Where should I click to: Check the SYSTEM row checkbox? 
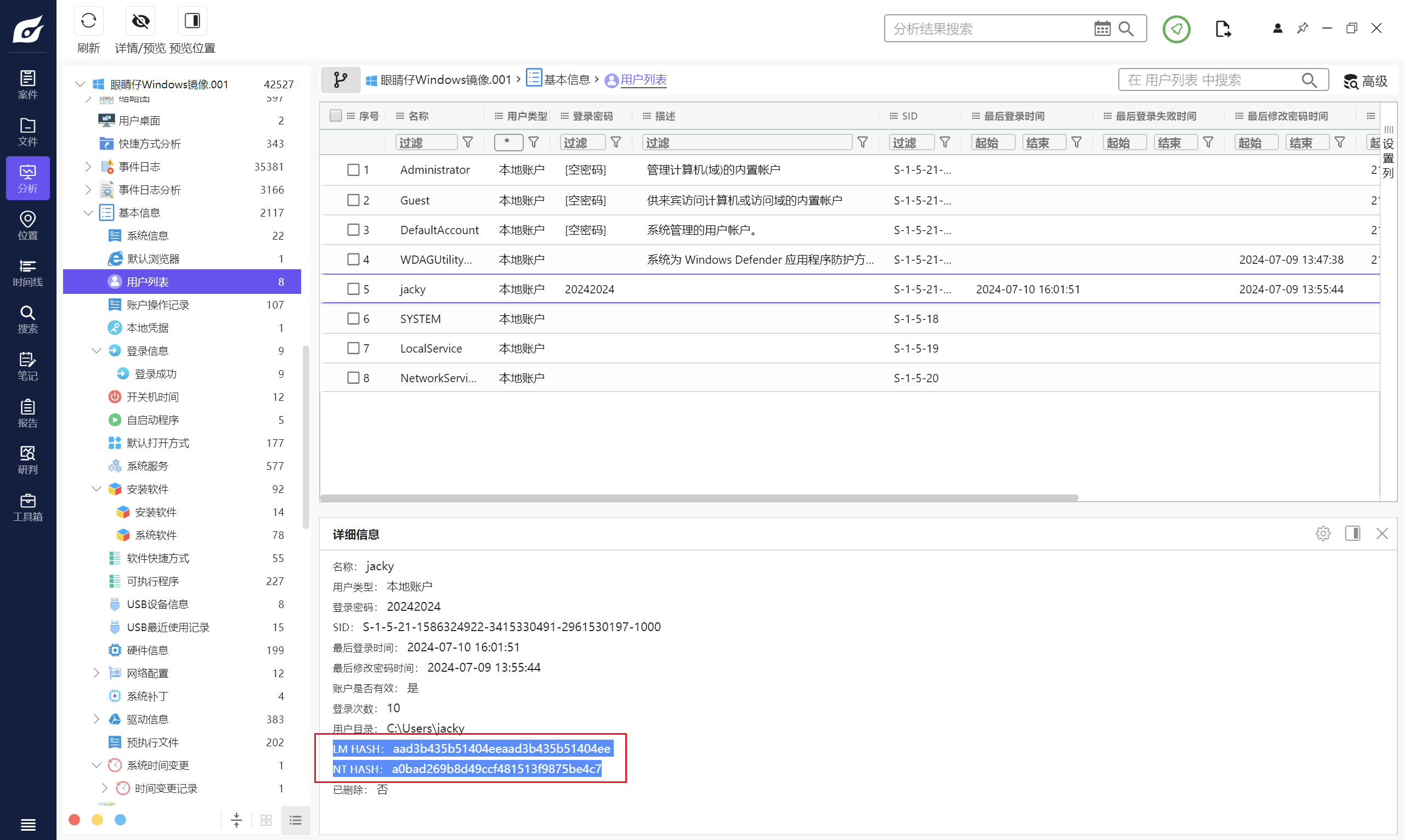[x=353, y=319]
